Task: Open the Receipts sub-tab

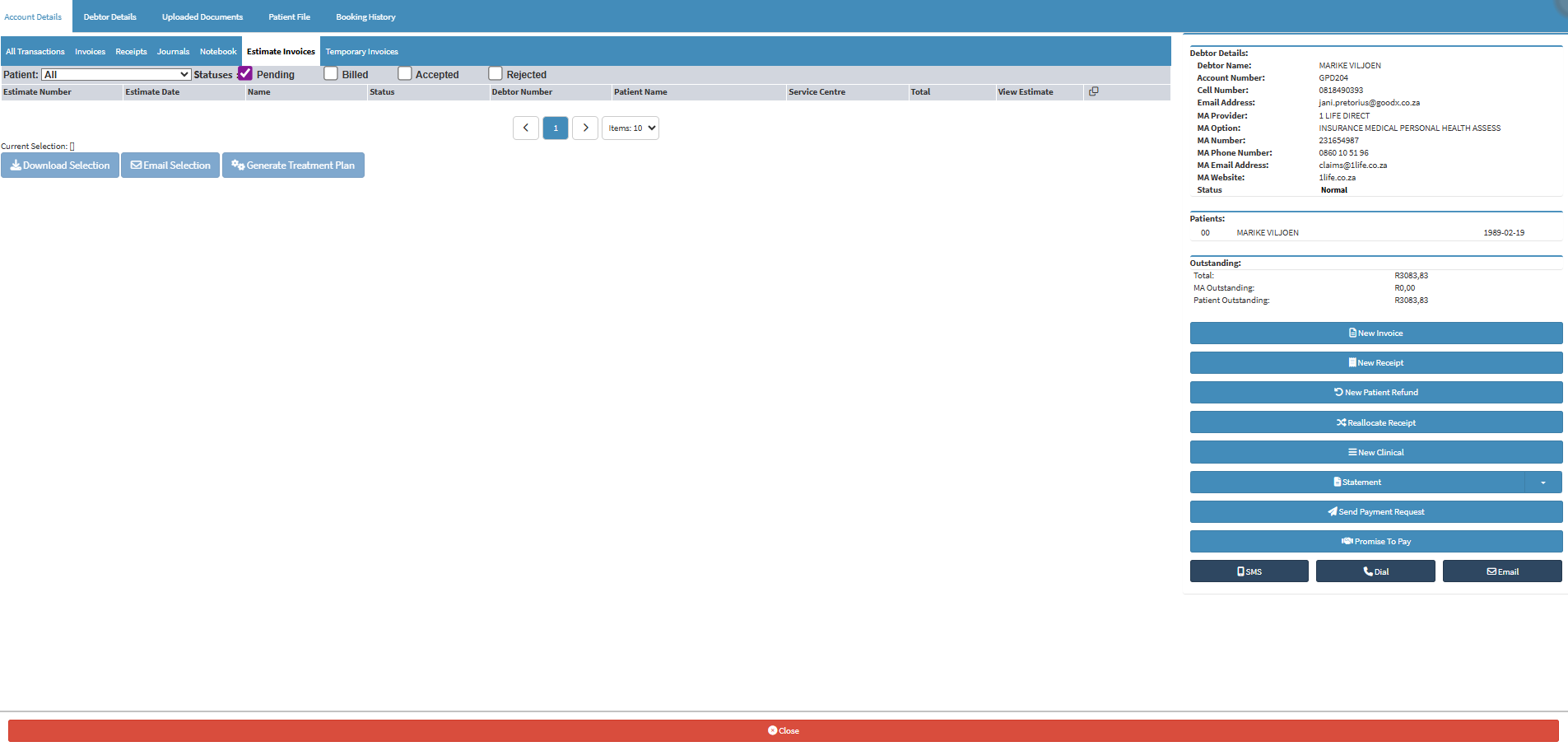Action: click(131, 51)
